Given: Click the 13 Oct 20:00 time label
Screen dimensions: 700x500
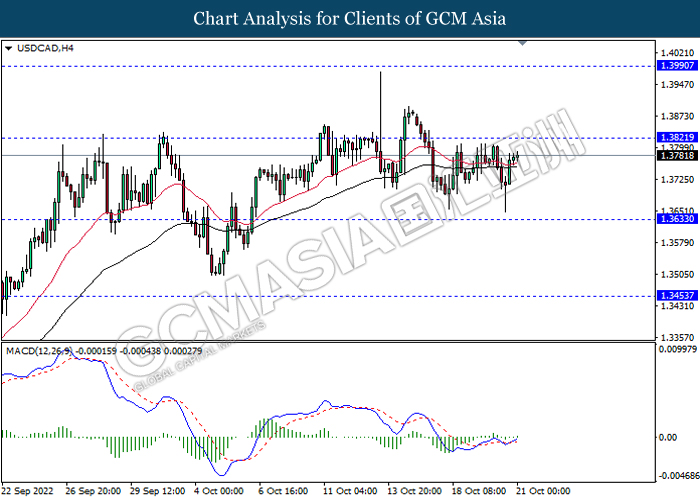Looking at the screenshot, I should tap(415, 491).
